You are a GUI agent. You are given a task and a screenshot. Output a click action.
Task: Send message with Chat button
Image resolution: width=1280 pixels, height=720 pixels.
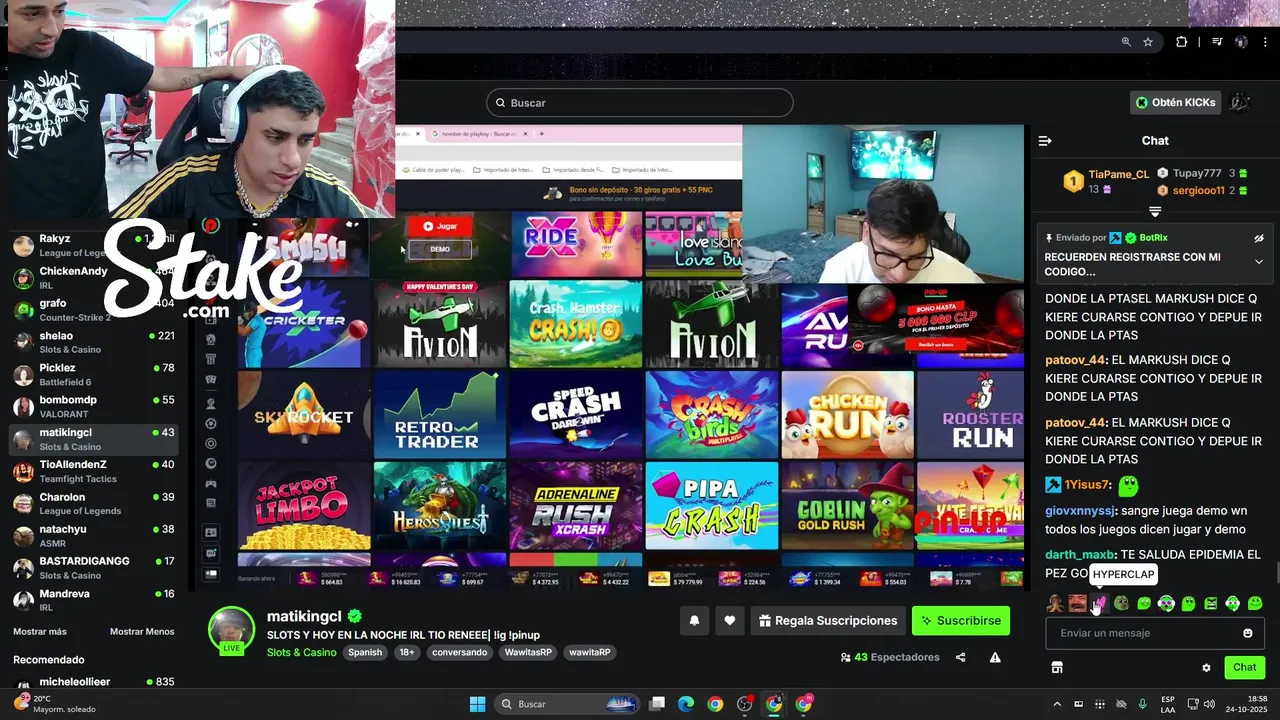click(x=1245, y=667)
